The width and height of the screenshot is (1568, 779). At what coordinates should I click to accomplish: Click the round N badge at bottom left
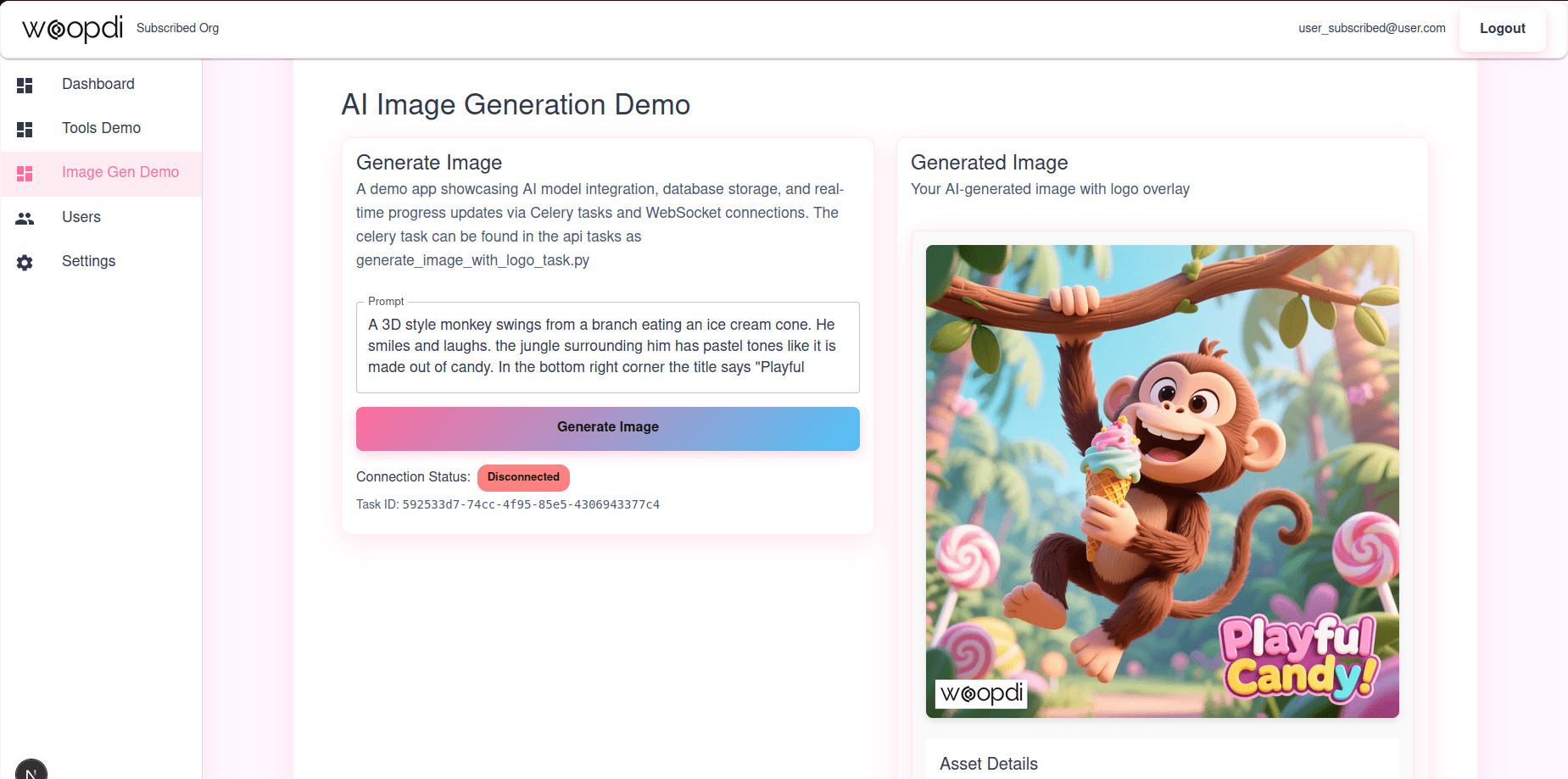(x=31, y=770)
